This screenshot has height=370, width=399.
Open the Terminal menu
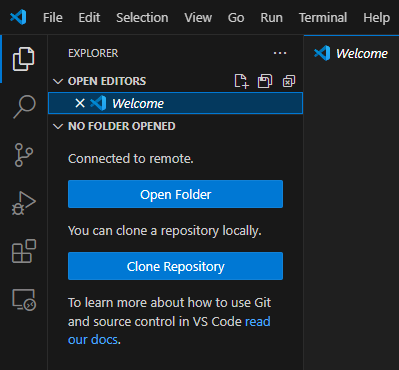(x=323, y=17)
